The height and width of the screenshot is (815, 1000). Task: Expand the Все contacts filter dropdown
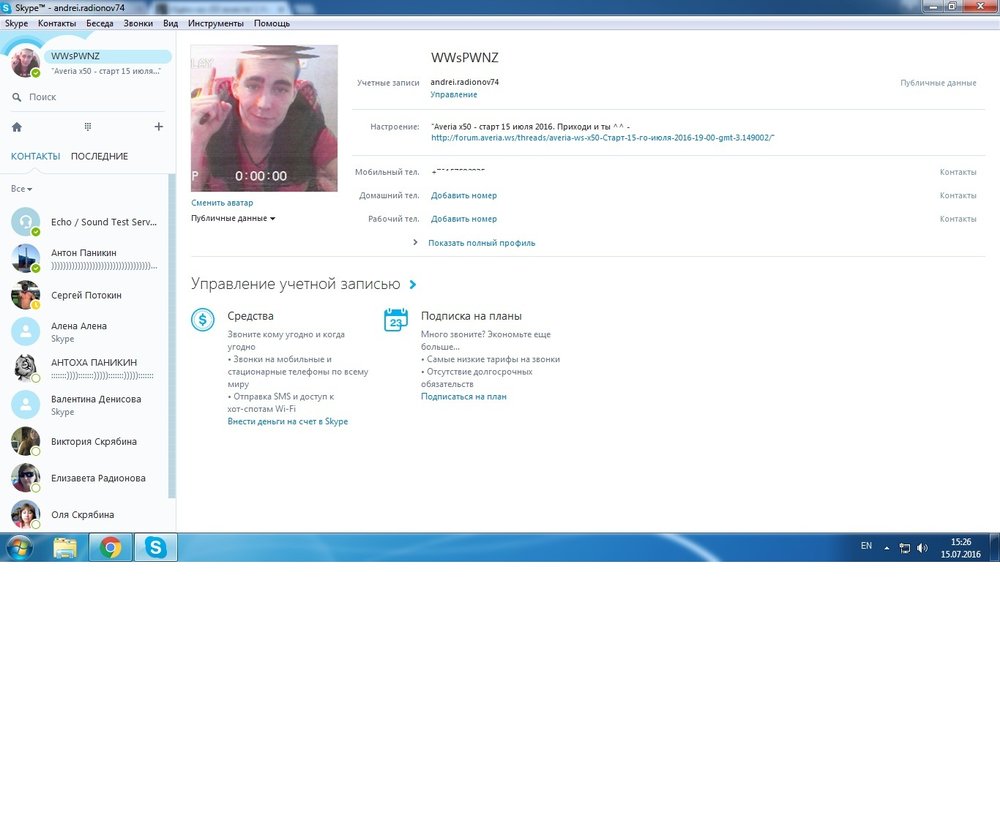click(x=21, y=189)
